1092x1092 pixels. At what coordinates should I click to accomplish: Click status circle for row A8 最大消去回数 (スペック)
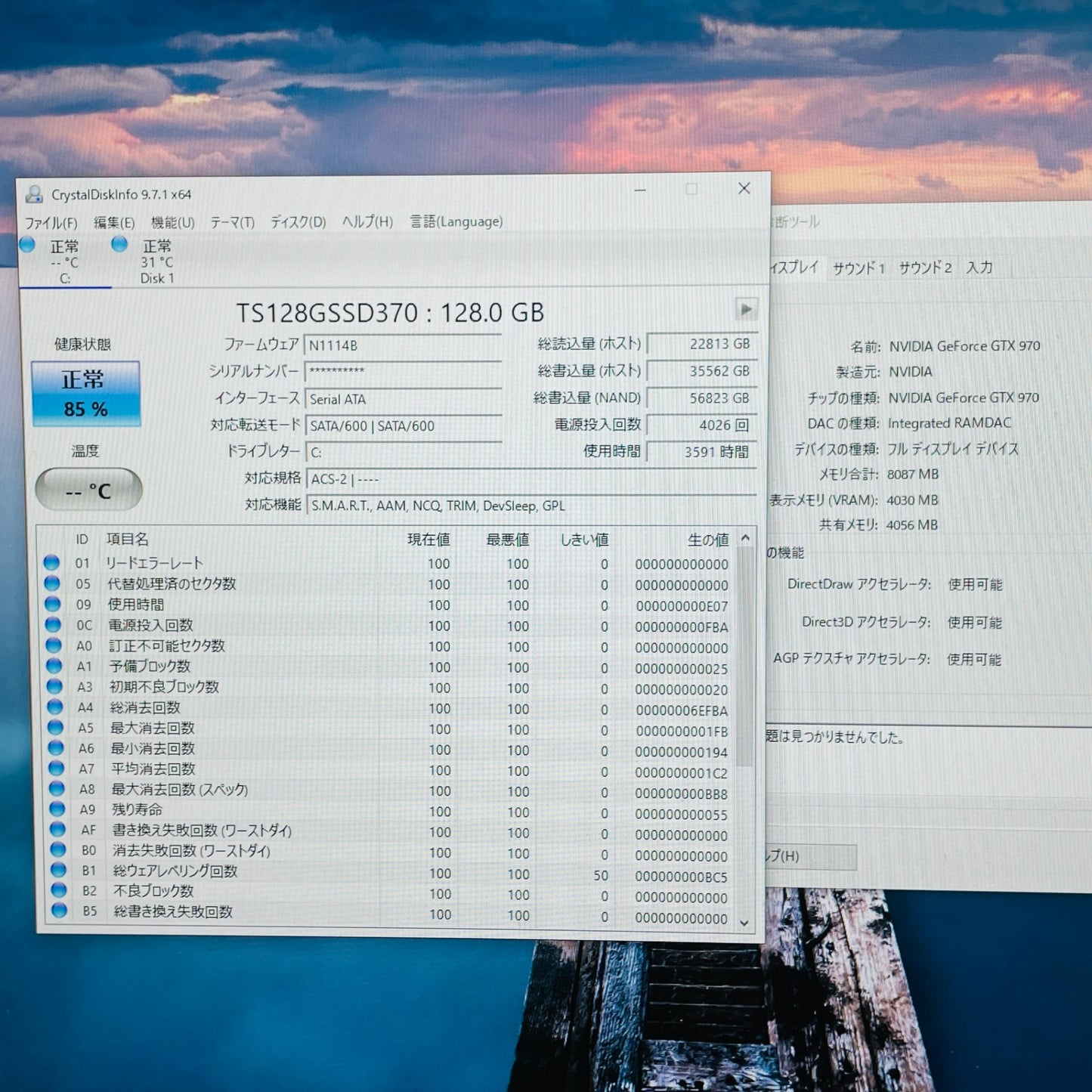coord(57,788)
